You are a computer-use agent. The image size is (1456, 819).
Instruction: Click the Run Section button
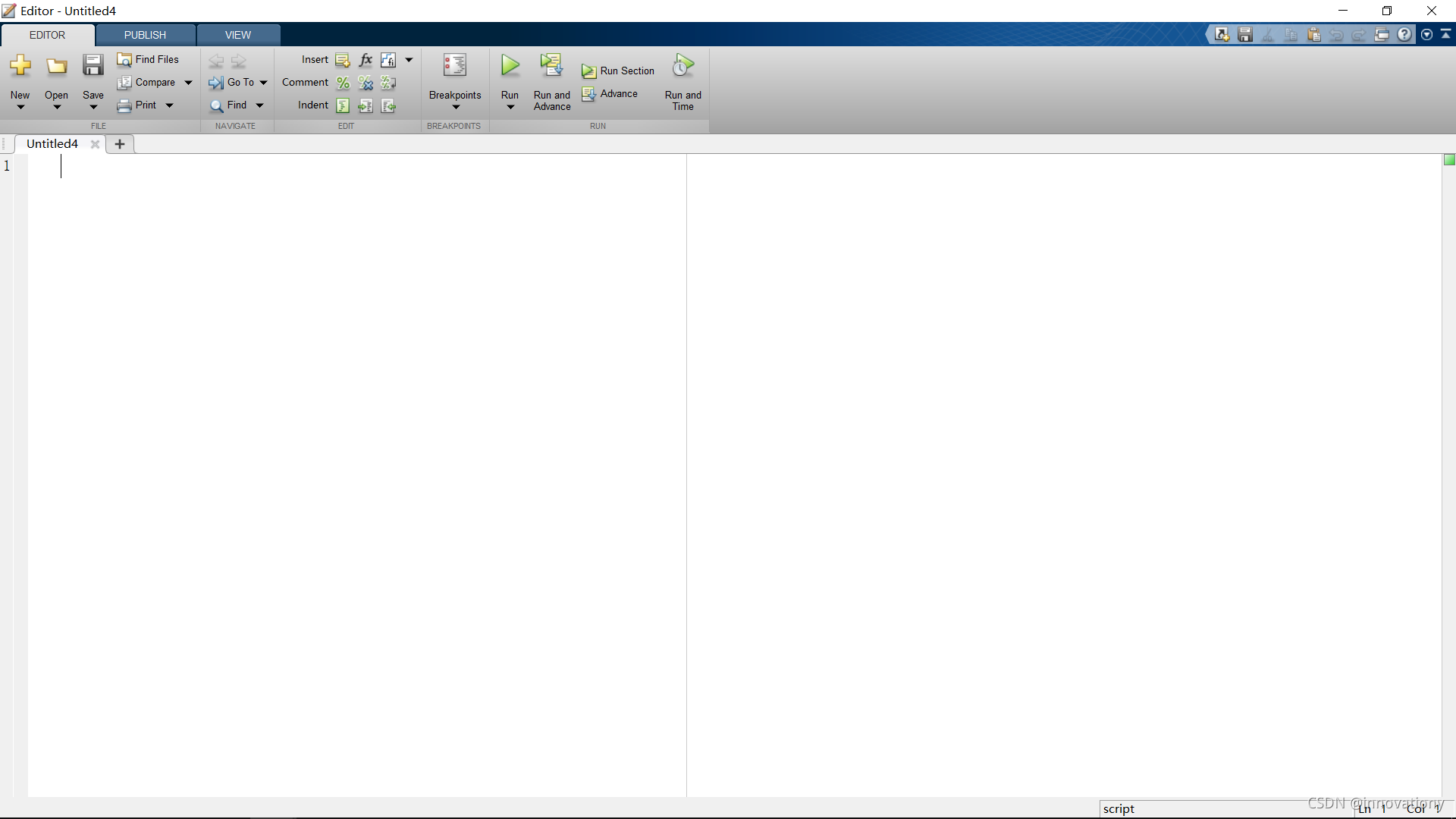pyautogui.click(x=618, y=71)
